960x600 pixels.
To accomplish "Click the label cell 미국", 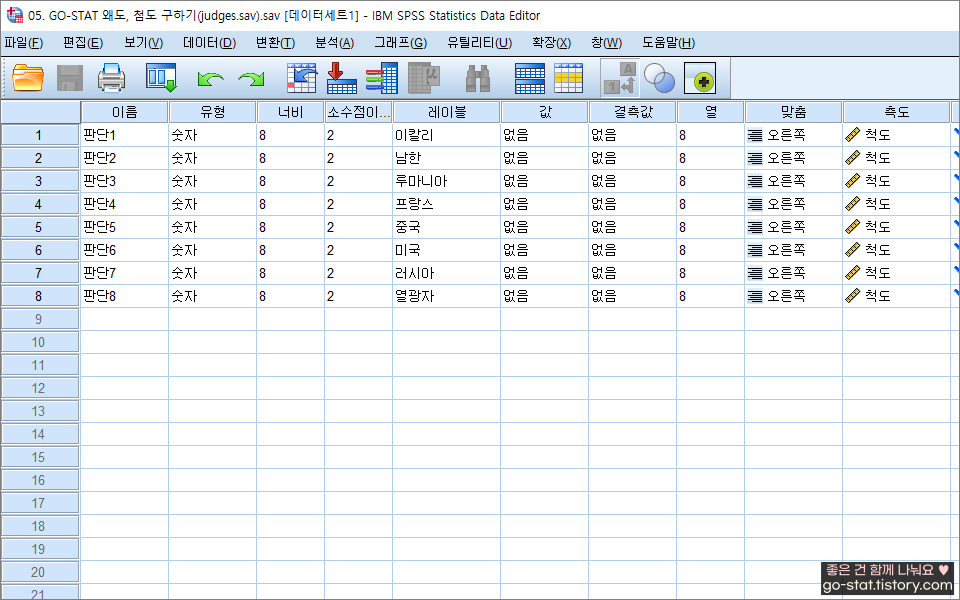I will click(x=447, y=250).
